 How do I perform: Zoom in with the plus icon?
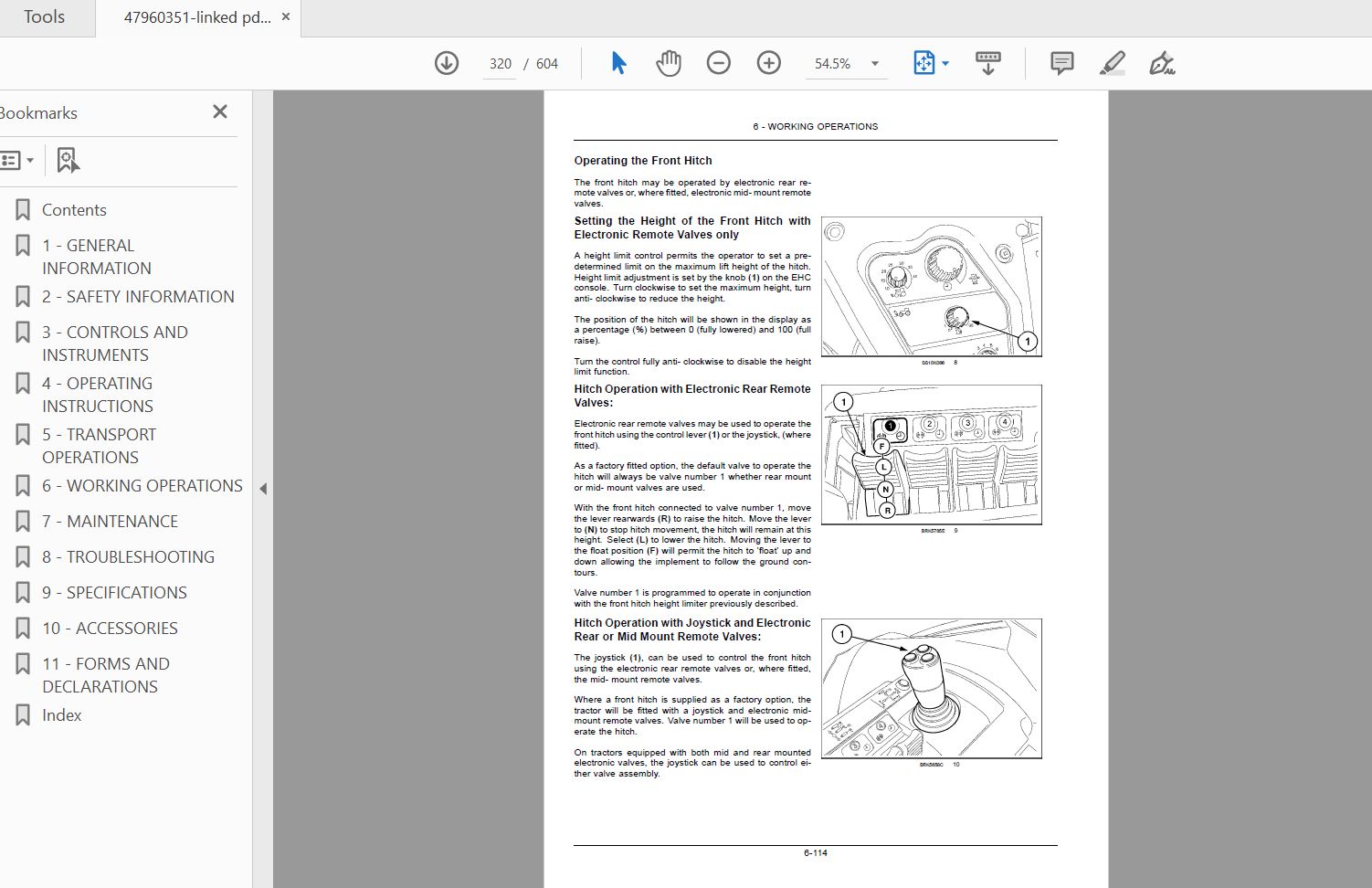click(x=769, y=63)
